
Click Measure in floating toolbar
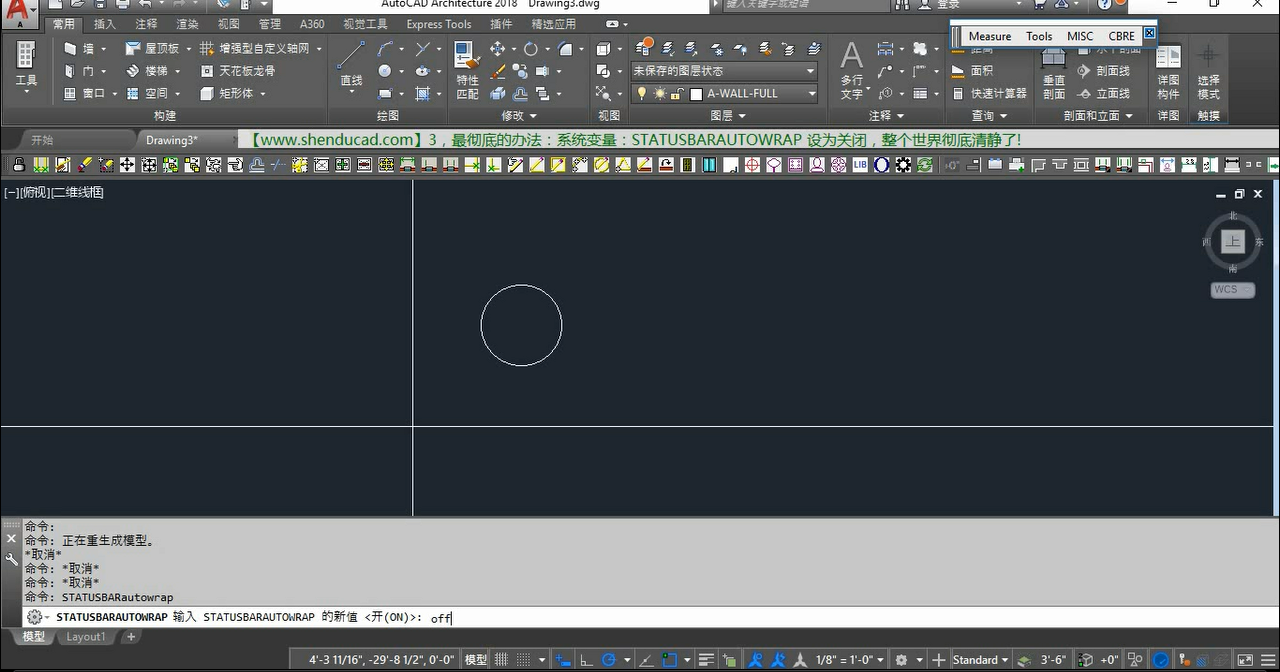tap(990, 36)
